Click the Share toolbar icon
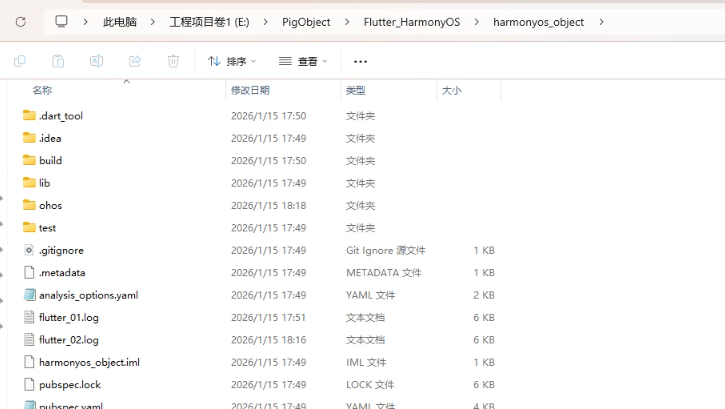This screenshot has width=725, height=409. pos(135,61)
